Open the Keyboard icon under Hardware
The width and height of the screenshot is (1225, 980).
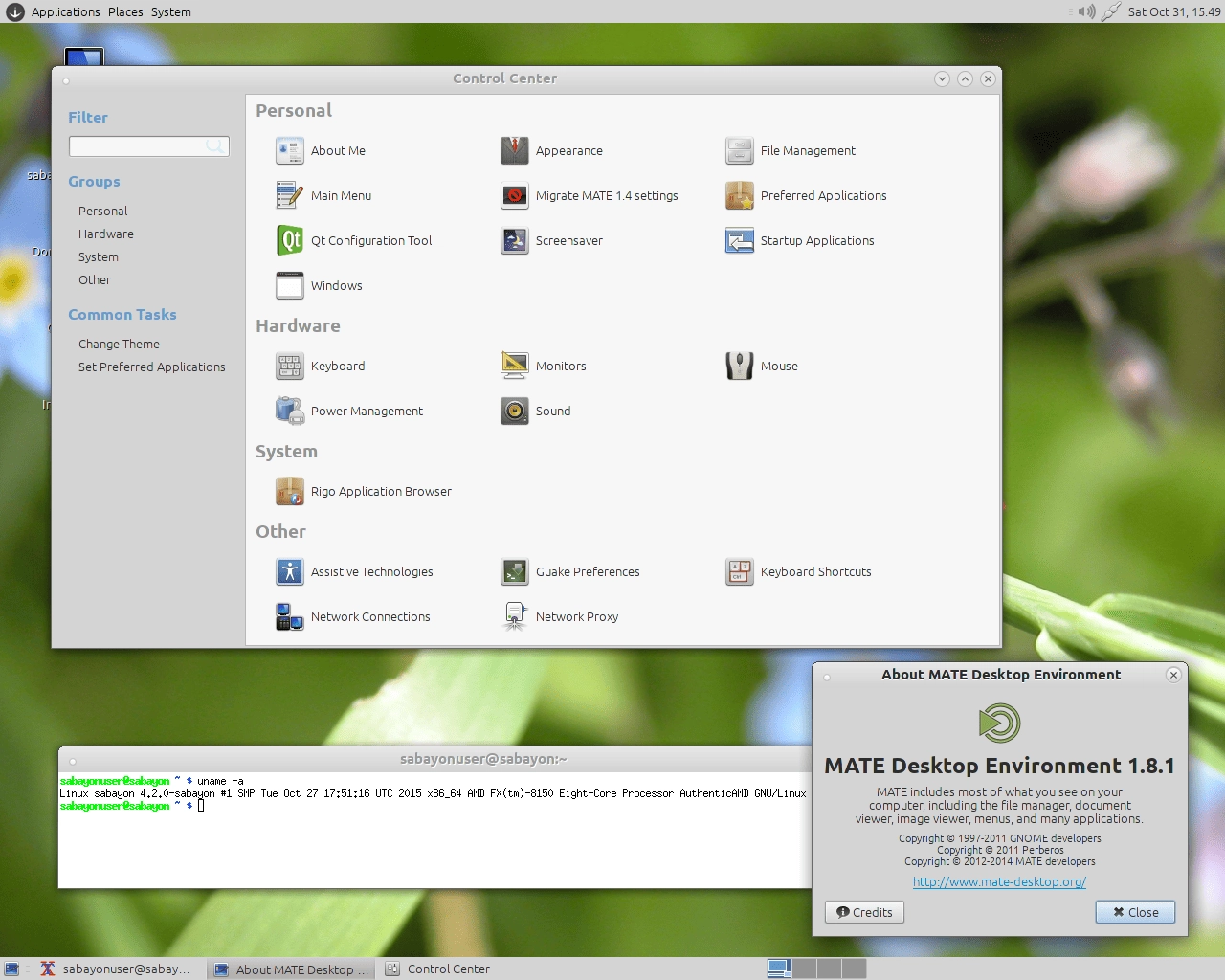(290, 366)
